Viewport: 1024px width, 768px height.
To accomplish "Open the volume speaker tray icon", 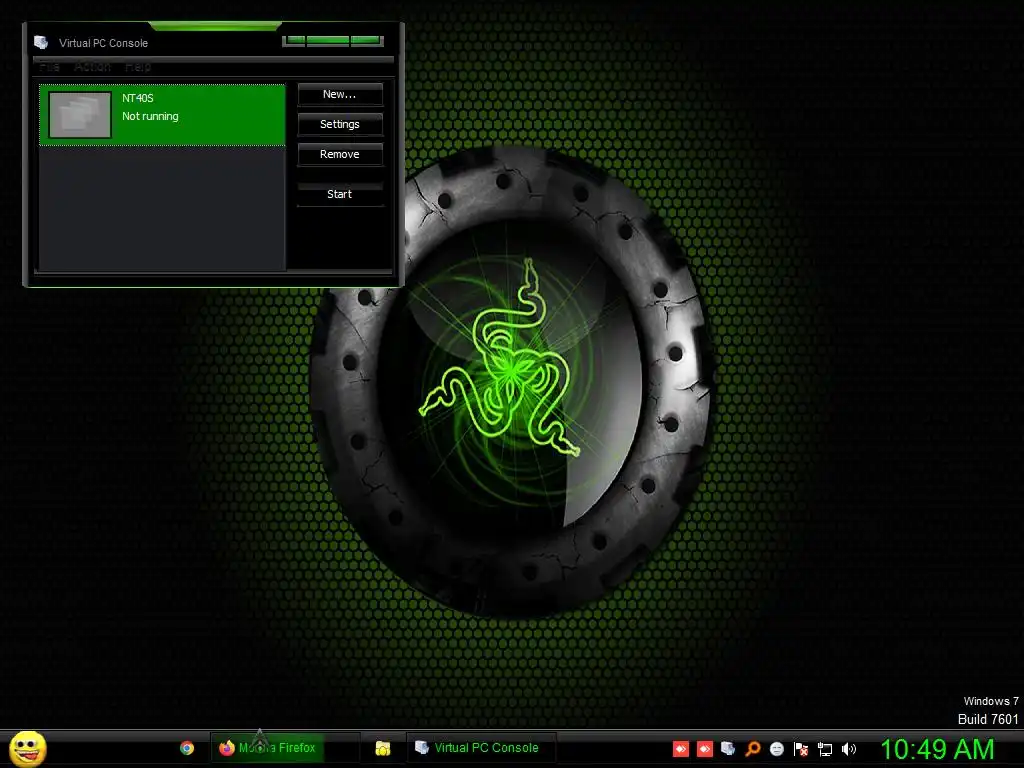I will [849, 749].
